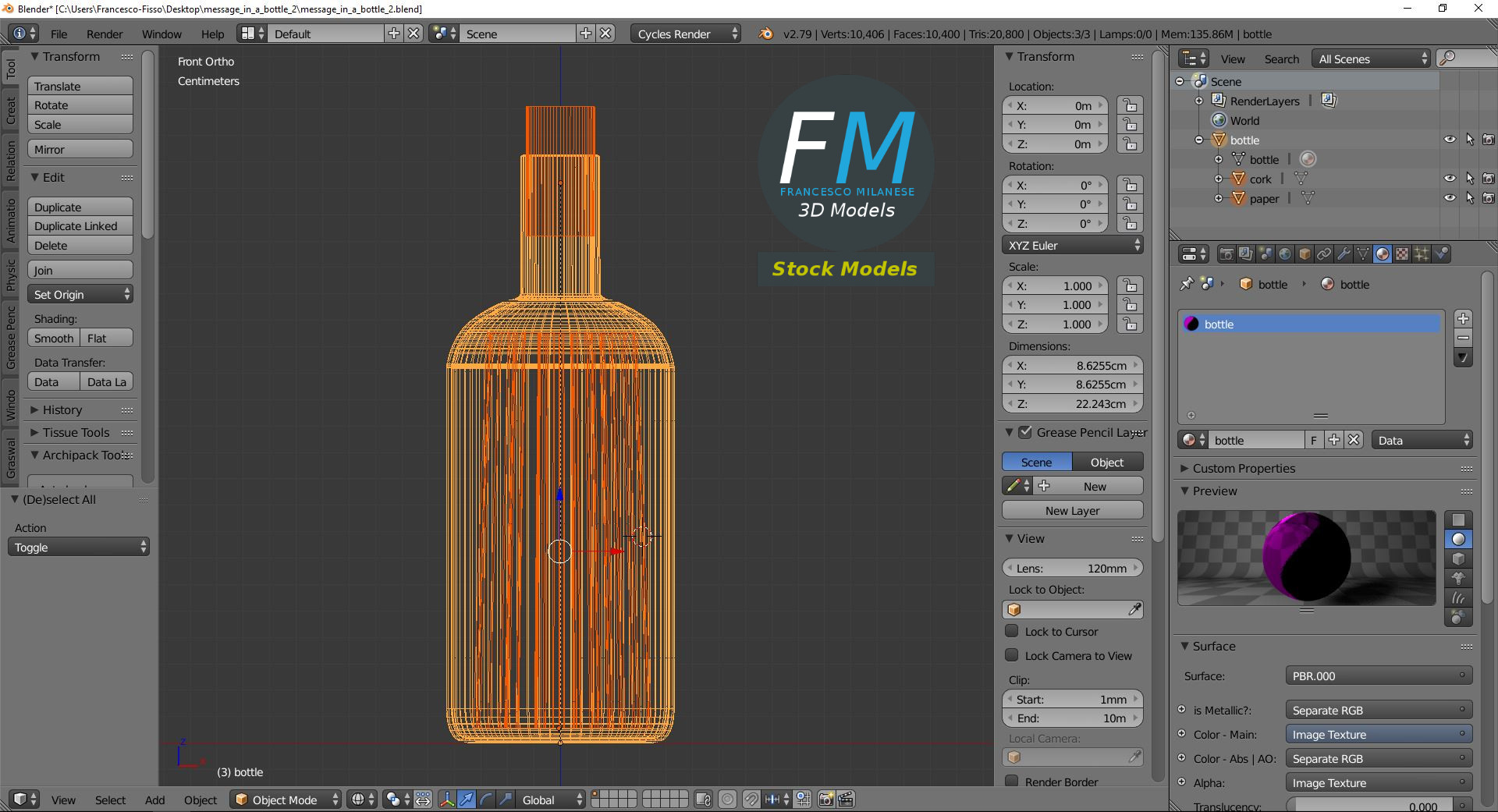This screenshot has width=1498, height=812.
Task: Click the Lens focal length slider field
Action: 1073,568
